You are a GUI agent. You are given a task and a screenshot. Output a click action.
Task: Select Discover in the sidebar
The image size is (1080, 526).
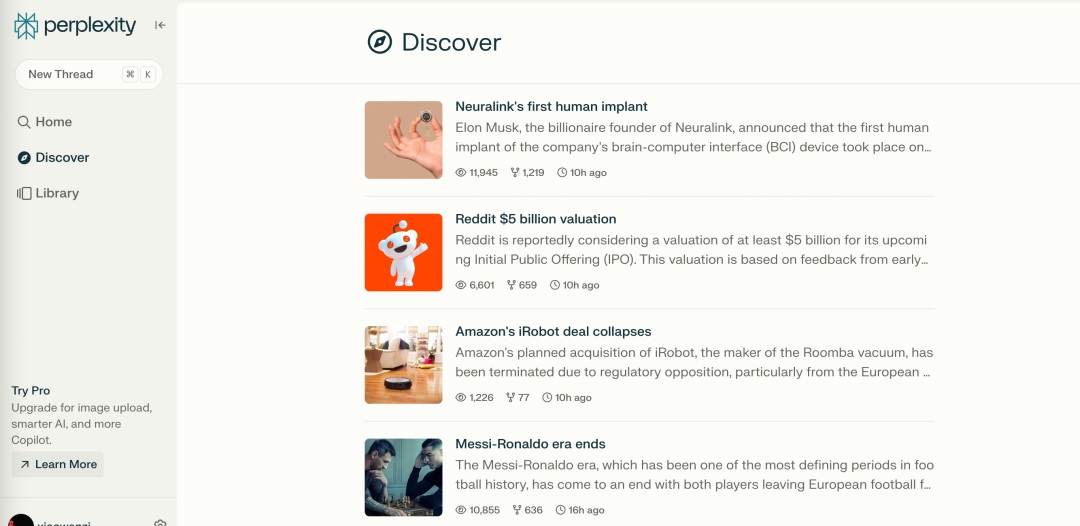62,158
